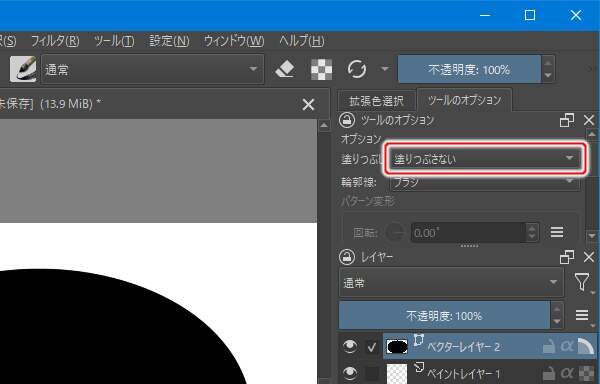
Task: Lock the ツールのオプション docker
Action: point(347,120)
